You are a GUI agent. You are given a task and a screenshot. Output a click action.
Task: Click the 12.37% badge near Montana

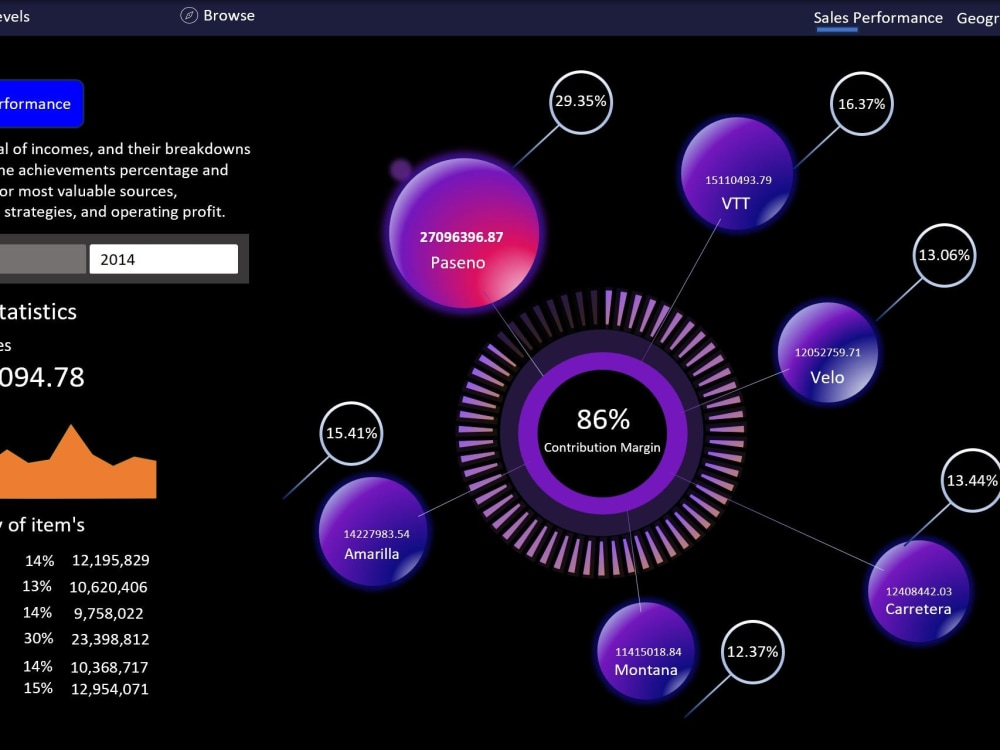click(751, 651)
